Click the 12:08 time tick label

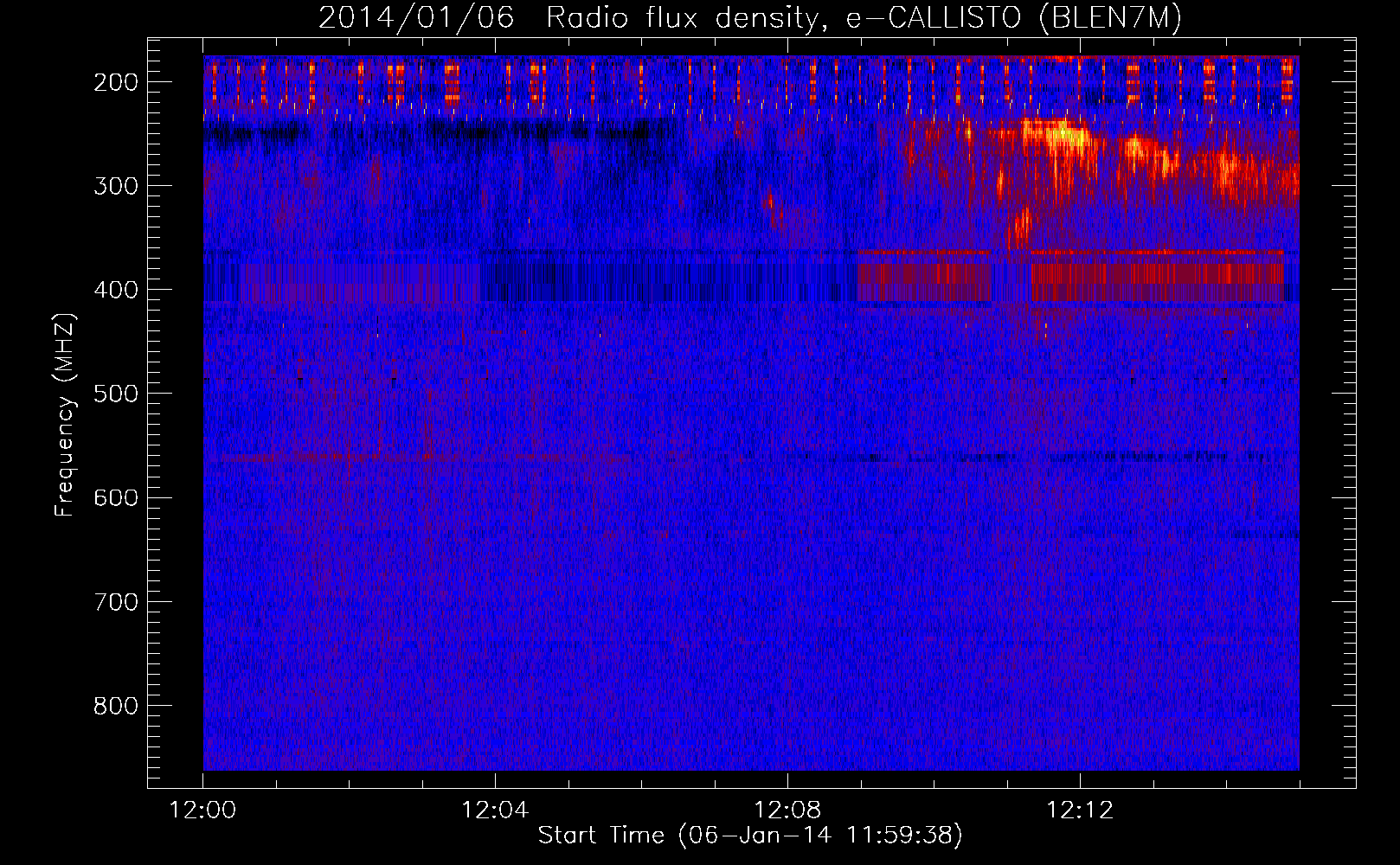click(x=787, y=811)
